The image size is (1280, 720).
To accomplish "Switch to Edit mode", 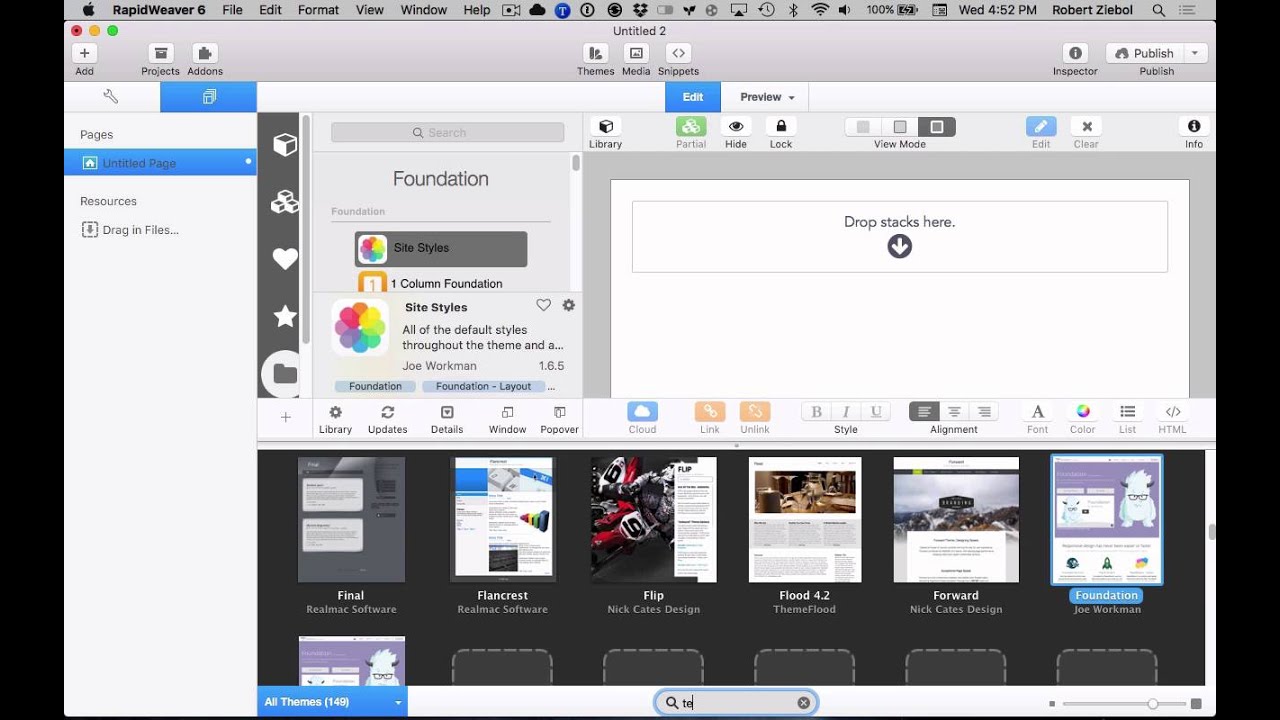I will [x=693, y=97].
